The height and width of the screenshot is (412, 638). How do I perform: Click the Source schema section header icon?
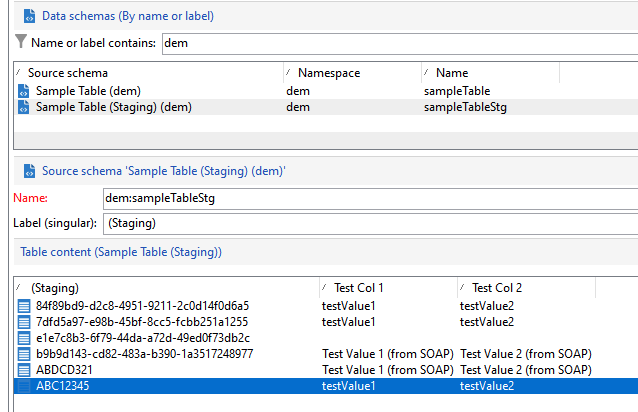point(28,171)
